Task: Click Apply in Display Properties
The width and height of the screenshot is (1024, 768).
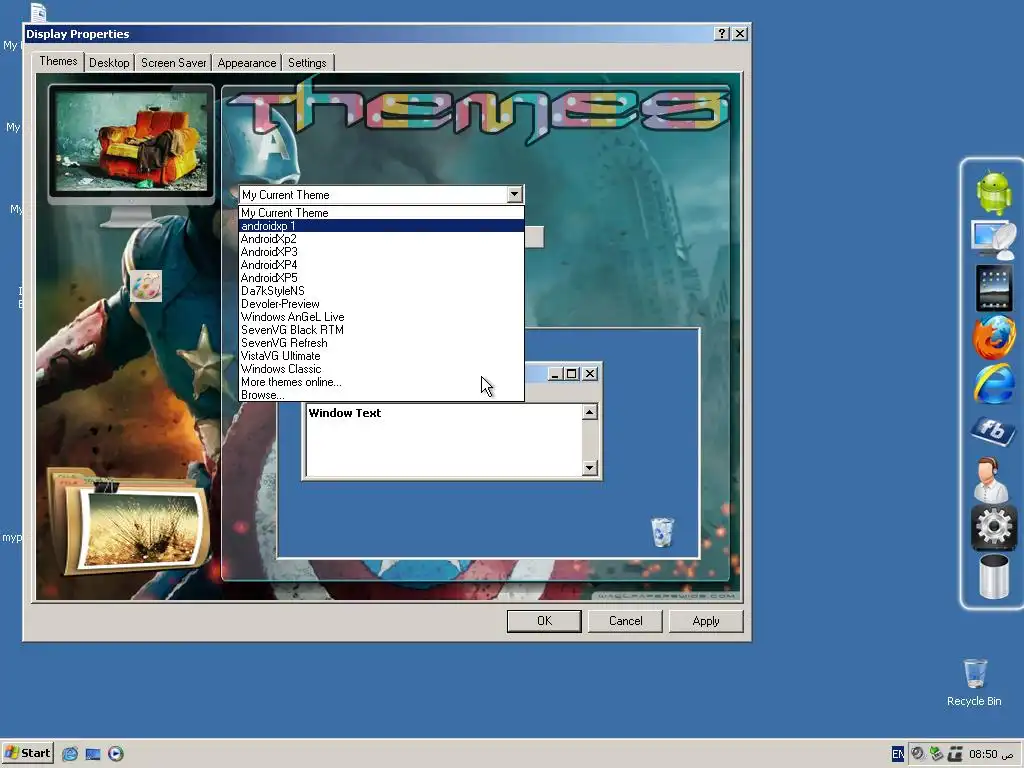Action: [706, 621]
